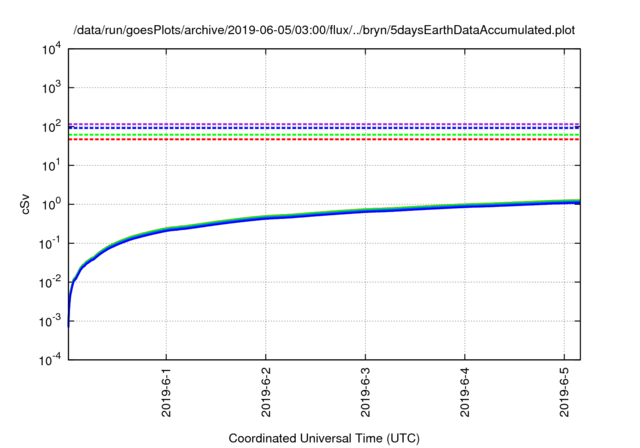
Task: Click the 2019-6-1 date tick label
Action: click(x=166, y=392)
